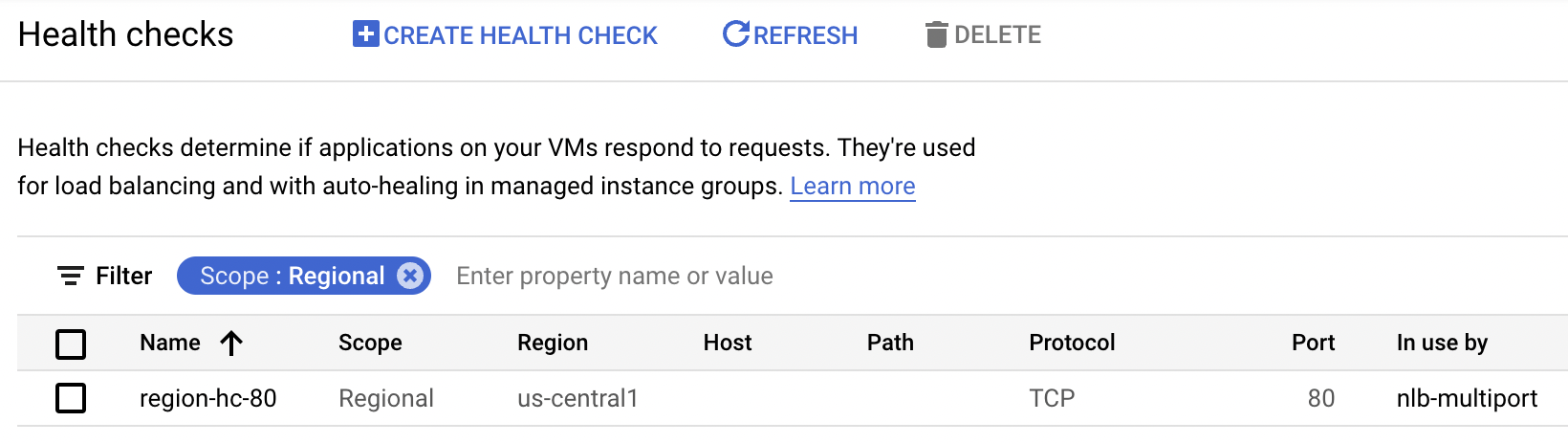Click the trash can delete icon
The image size is (1568, 444).
coord(936,35)
